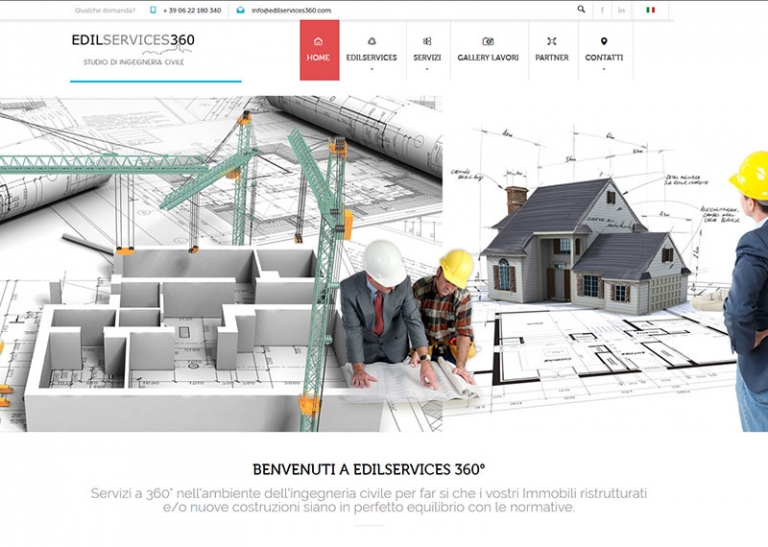Click the grid icon above SERVIZI
The image size is (768, 547).
427,41
